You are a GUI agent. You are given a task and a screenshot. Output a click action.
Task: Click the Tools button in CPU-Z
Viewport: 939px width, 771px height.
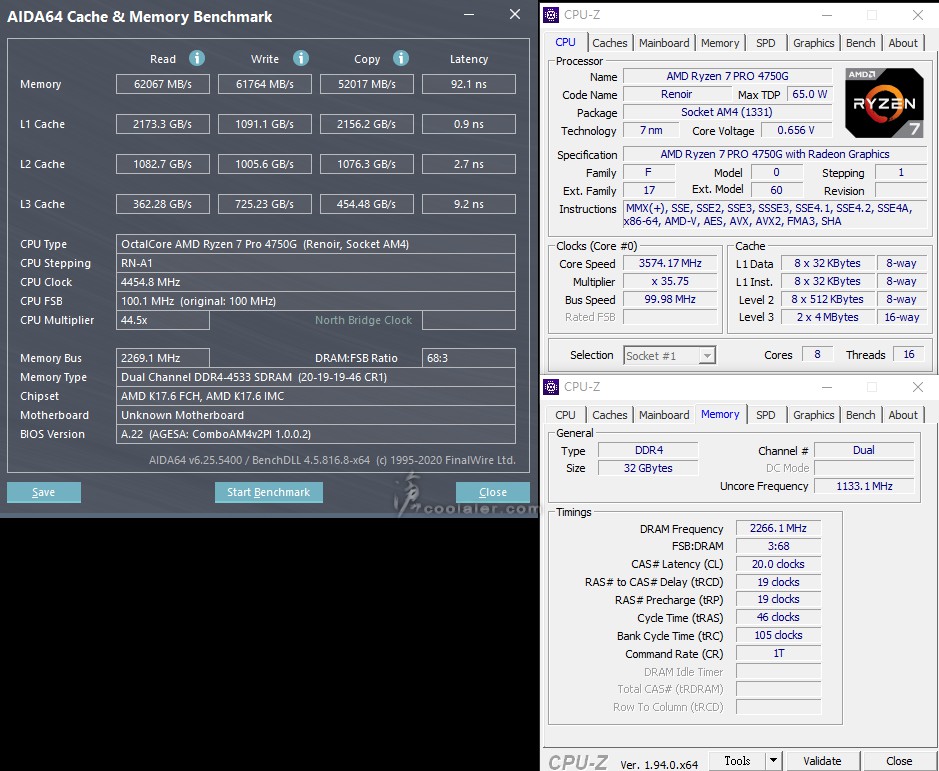[737, 761]
